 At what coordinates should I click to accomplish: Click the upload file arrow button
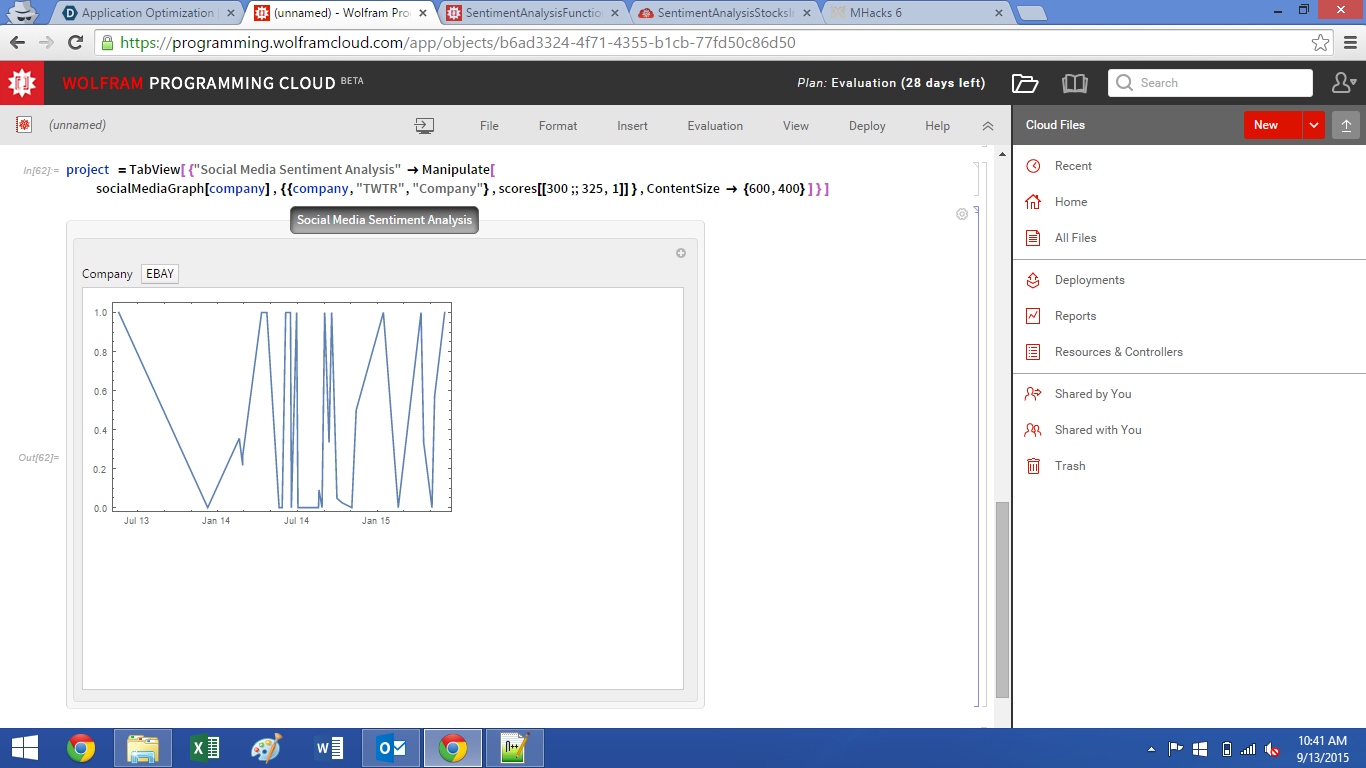click(x=1346, y=125)
